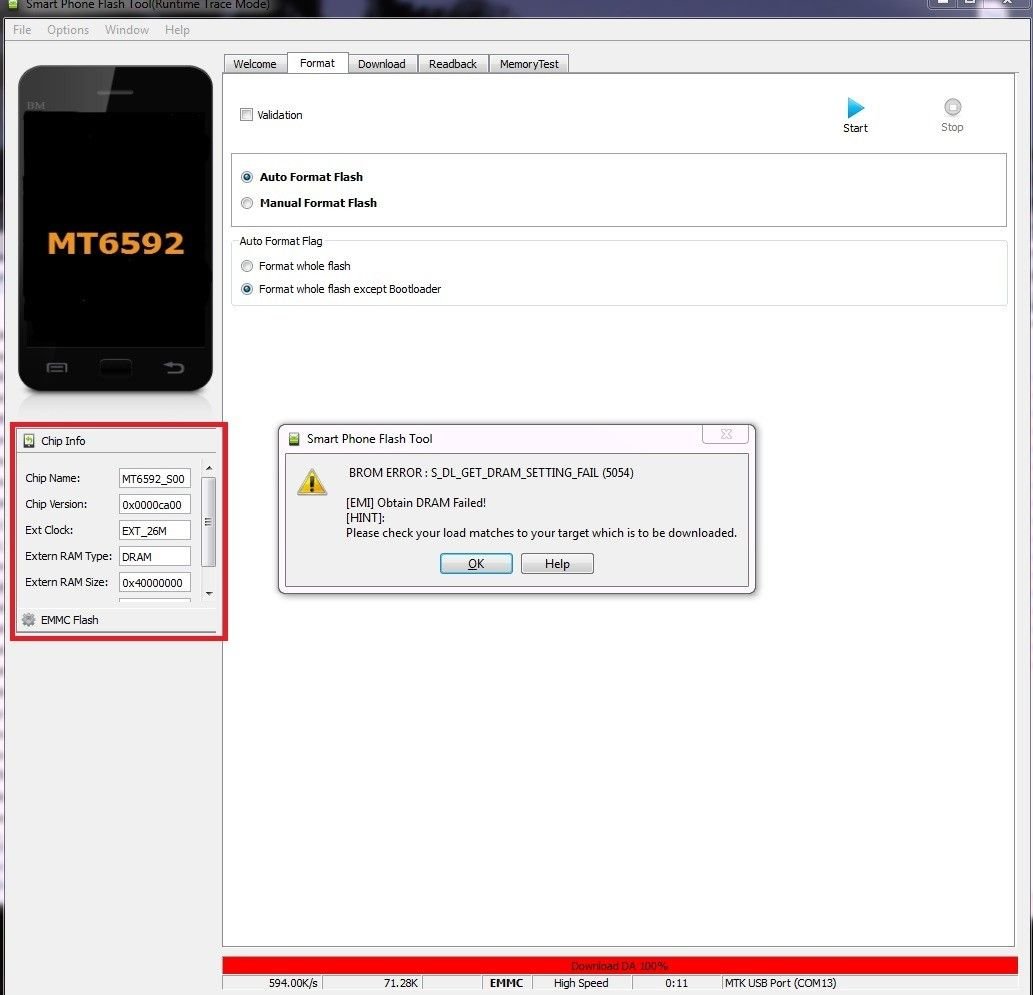This screenshot has height=995, width=1033.
Task: Switch to the MemoryTest tab
Action: click(529, 64)
